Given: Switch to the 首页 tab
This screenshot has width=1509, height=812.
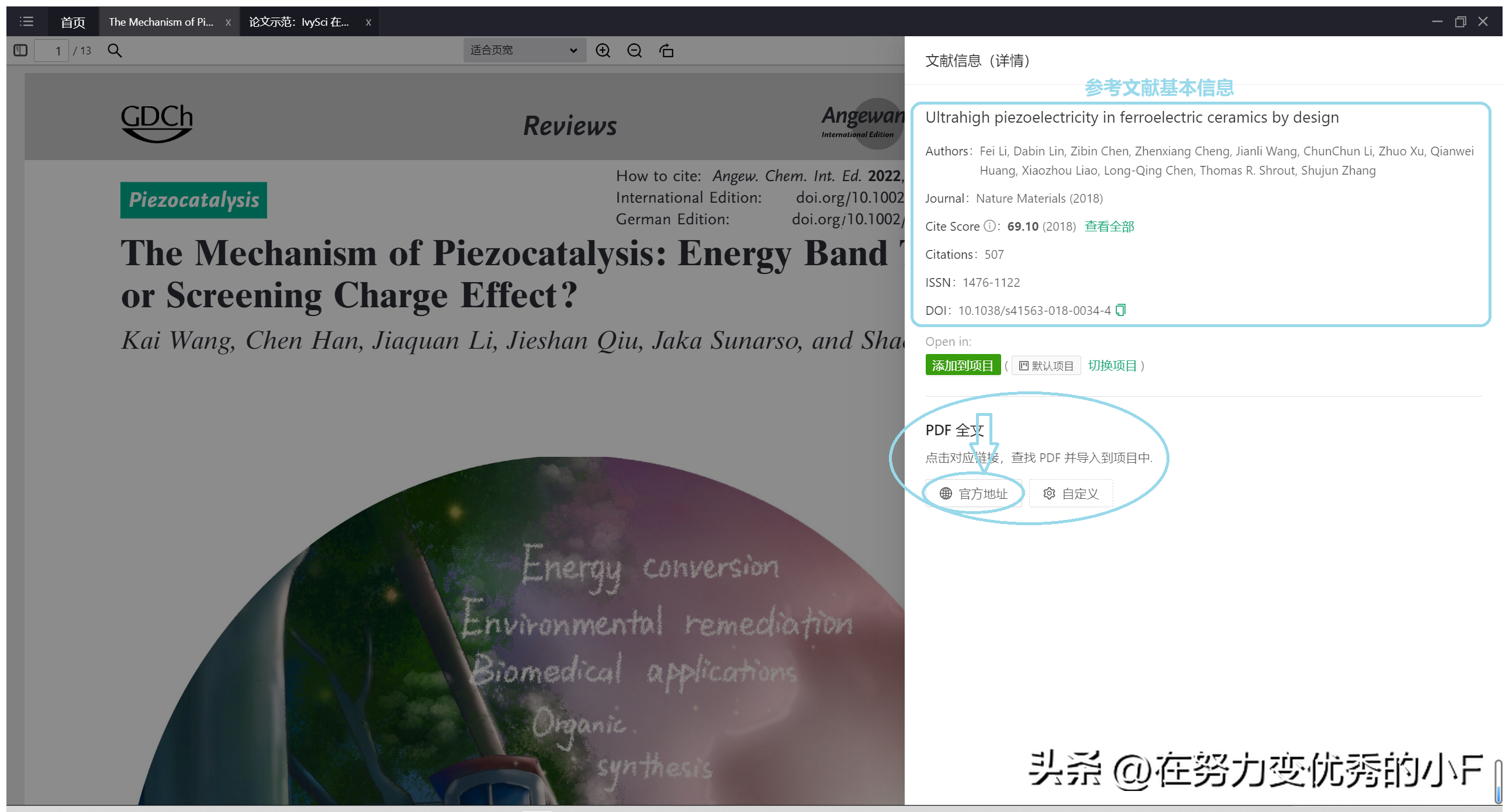Looking at the screenshot, I should 72,22.
